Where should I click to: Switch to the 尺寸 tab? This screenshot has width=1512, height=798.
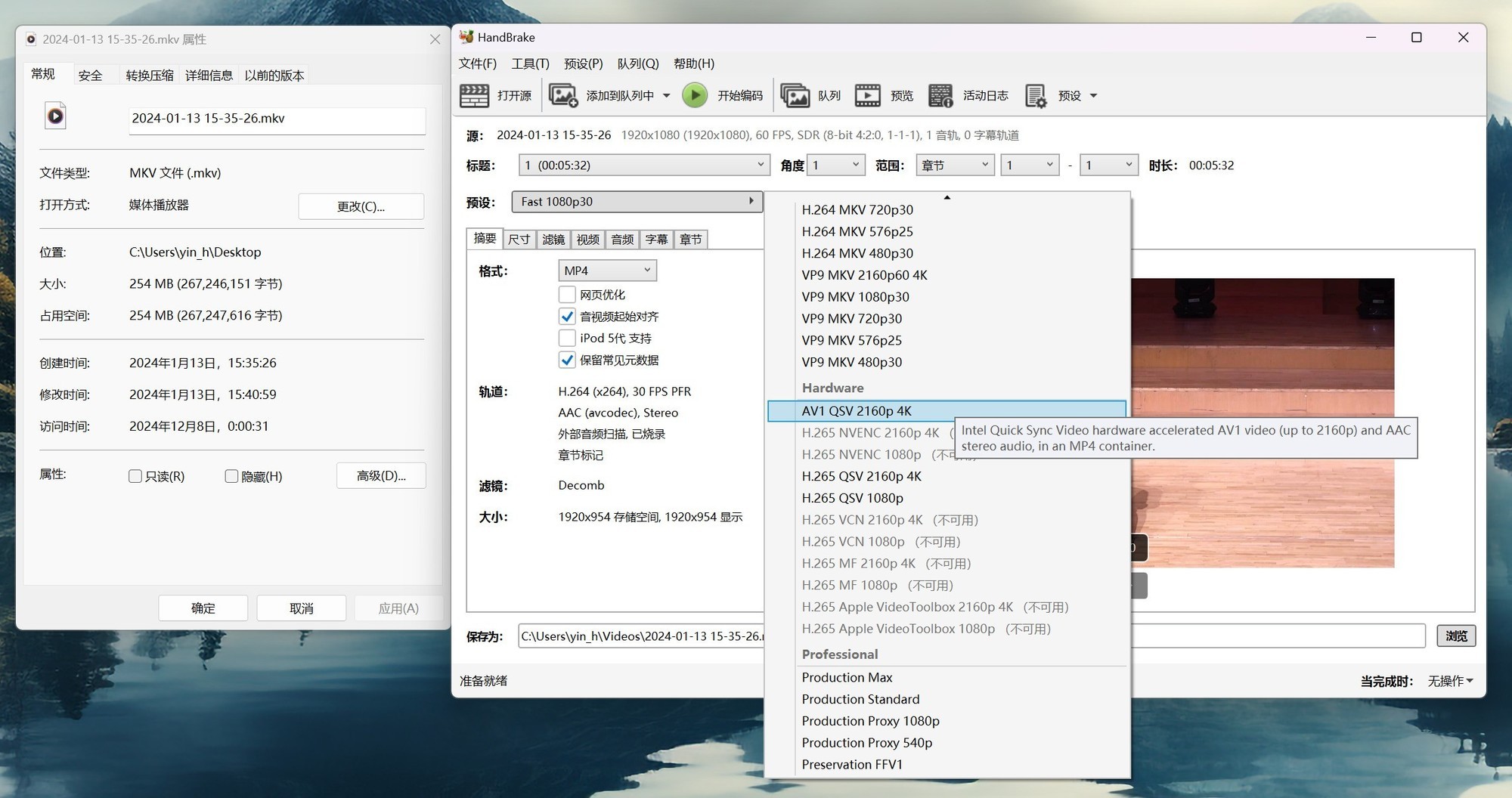[519, 240]
